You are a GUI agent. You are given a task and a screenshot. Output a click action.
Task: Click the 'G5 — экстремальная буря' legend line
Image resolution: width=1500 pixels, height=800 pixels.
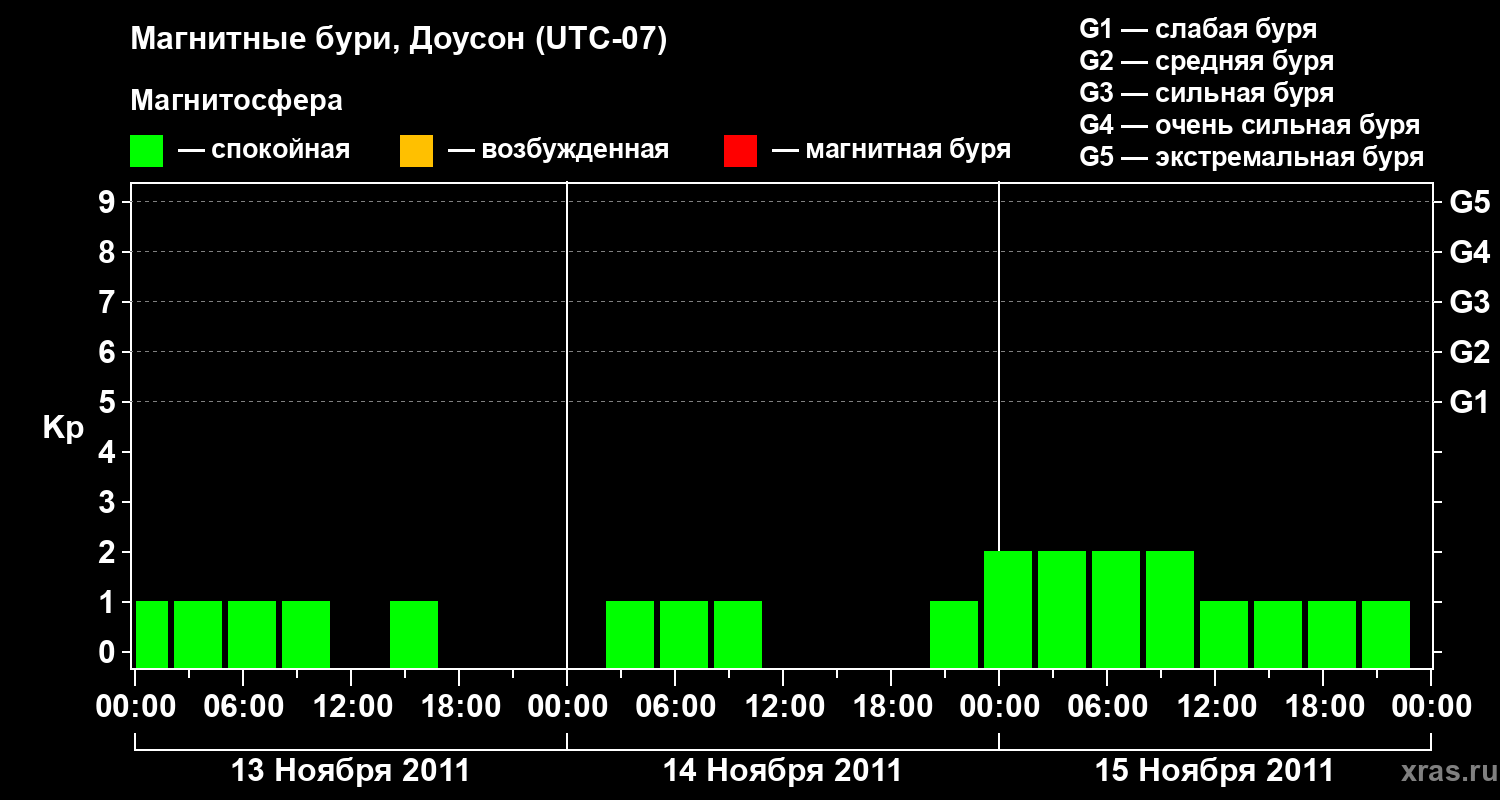click(x=1252, y=157)
